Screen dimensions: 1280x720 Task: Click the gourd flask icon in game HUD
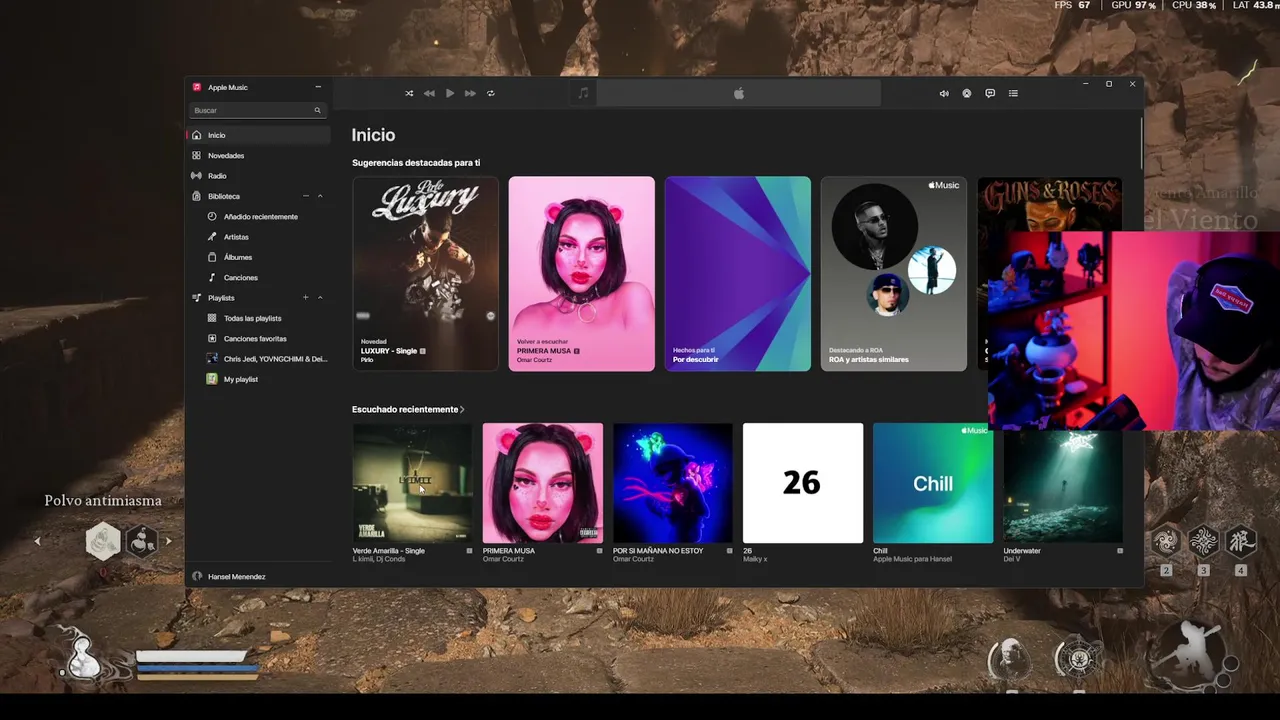(84, 655)
